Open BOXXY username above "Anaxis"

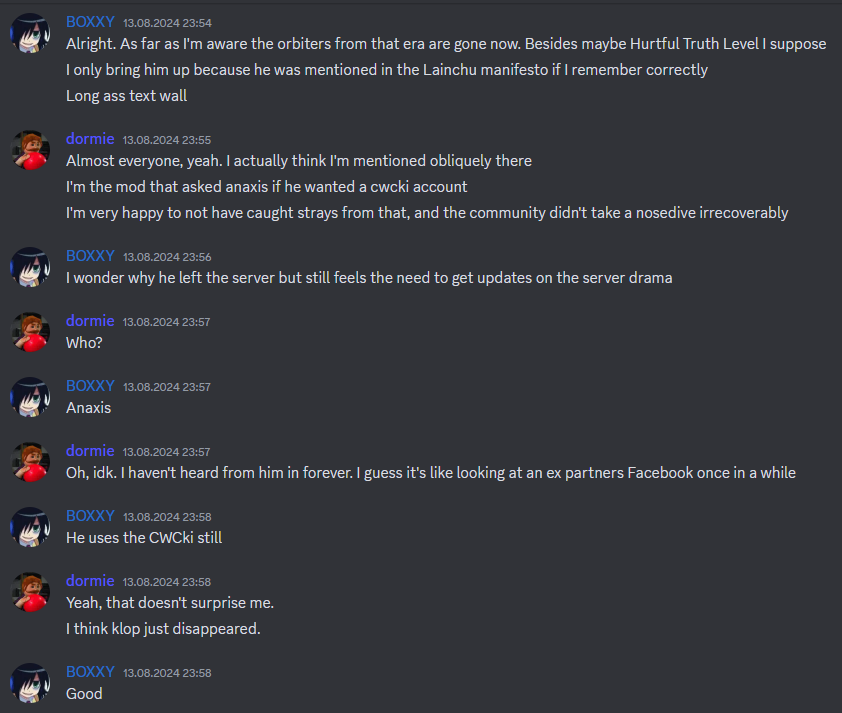point(90,386)
